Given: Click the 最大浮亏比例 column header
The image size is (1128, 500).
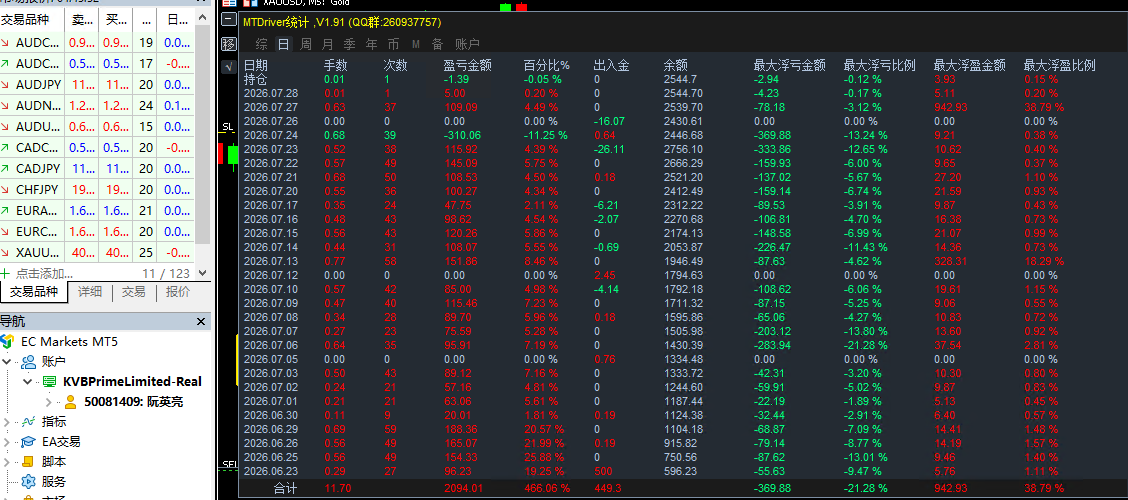Looking at the screenshot, I should (879, 65).
